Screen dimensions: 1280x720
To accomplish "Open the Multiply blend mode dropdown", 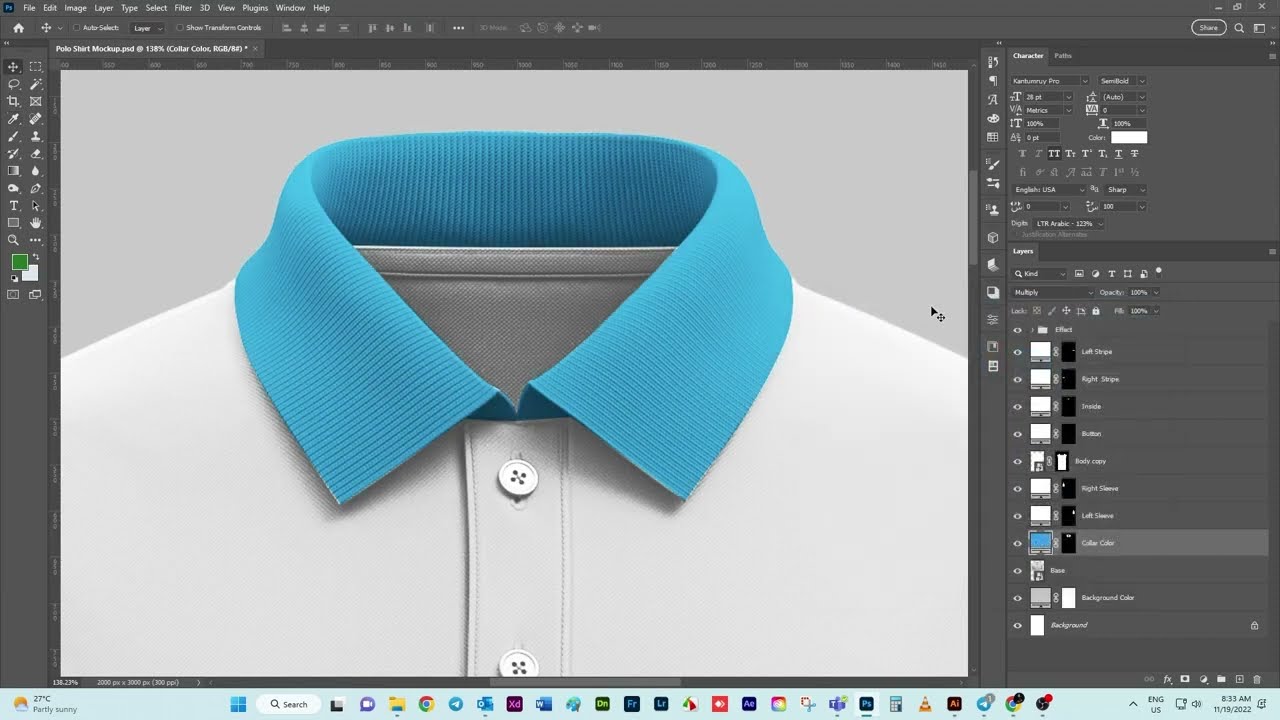I will 1053,292.
